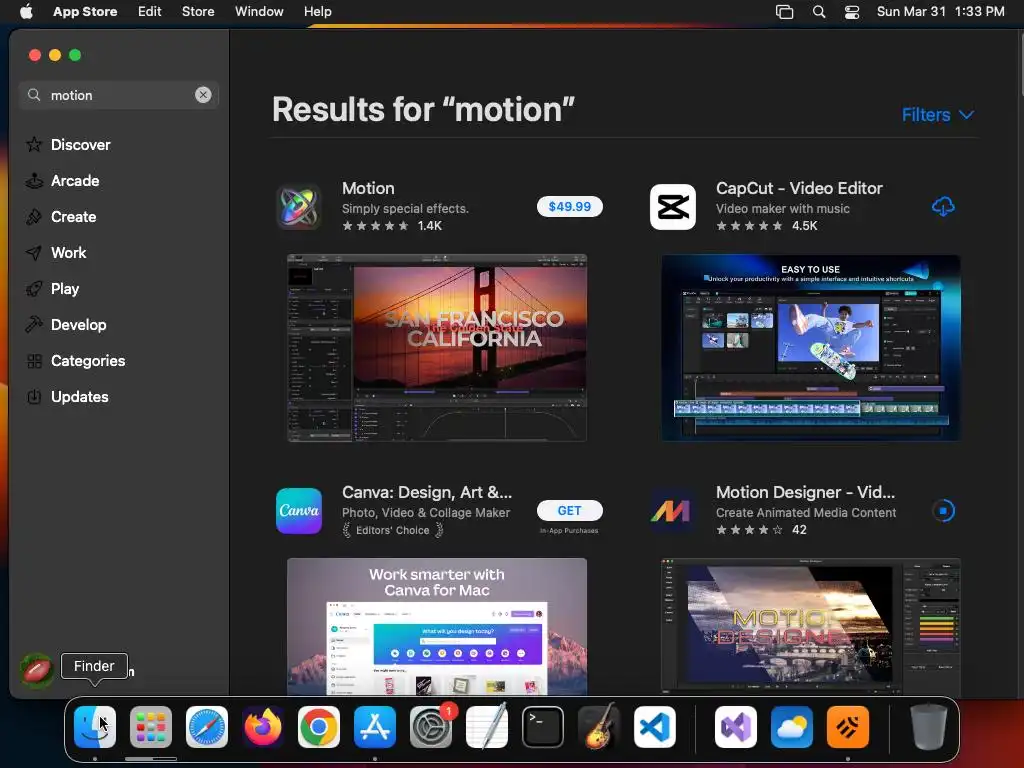Open Visual Studio from the Dock
The width and height of the screenshot is (1024, 768).
click(736, 727)
